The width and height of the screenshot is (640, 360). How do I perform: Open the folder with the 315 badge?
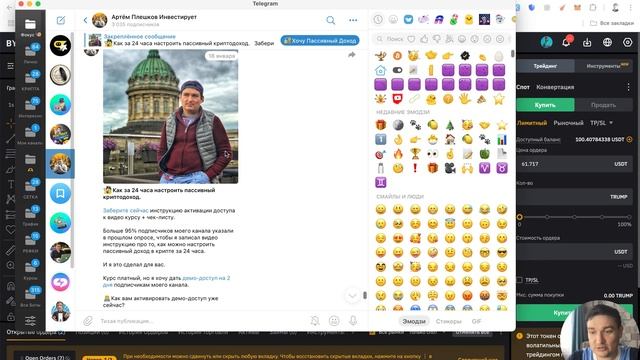coord(31,296)
